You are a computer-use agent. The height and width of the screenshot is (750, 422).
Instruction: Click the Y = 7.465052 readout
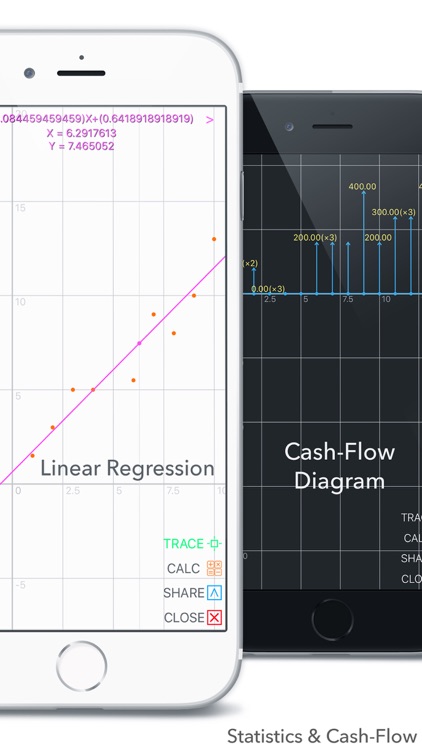pos(81,146)
